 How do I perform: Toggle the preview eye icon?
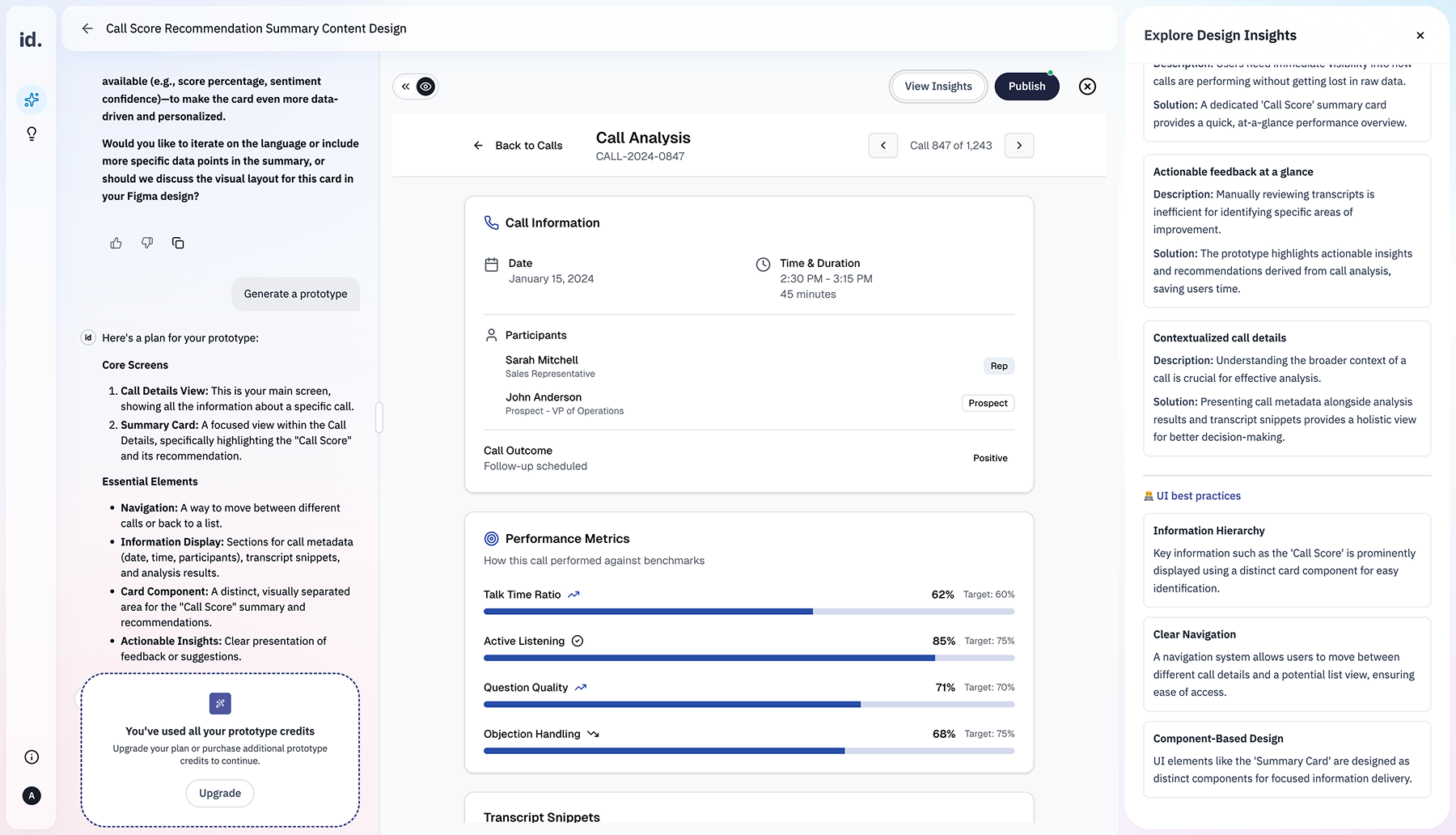pos(425,87)
